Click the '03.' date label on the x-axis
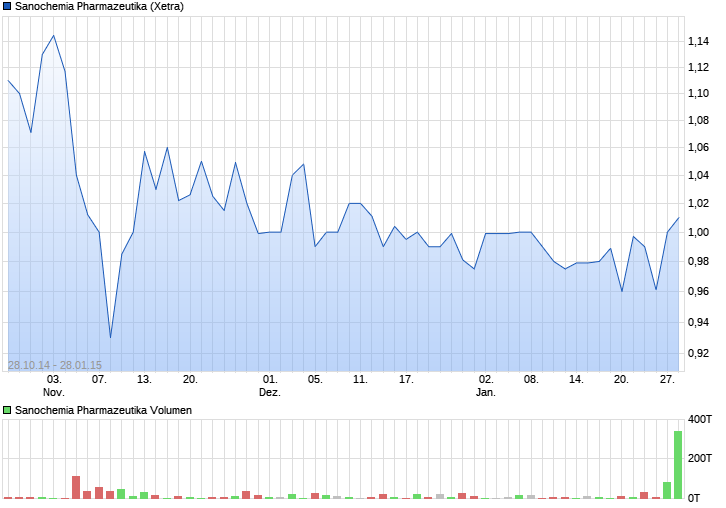726x508 pixels. (x=54, y=379)
